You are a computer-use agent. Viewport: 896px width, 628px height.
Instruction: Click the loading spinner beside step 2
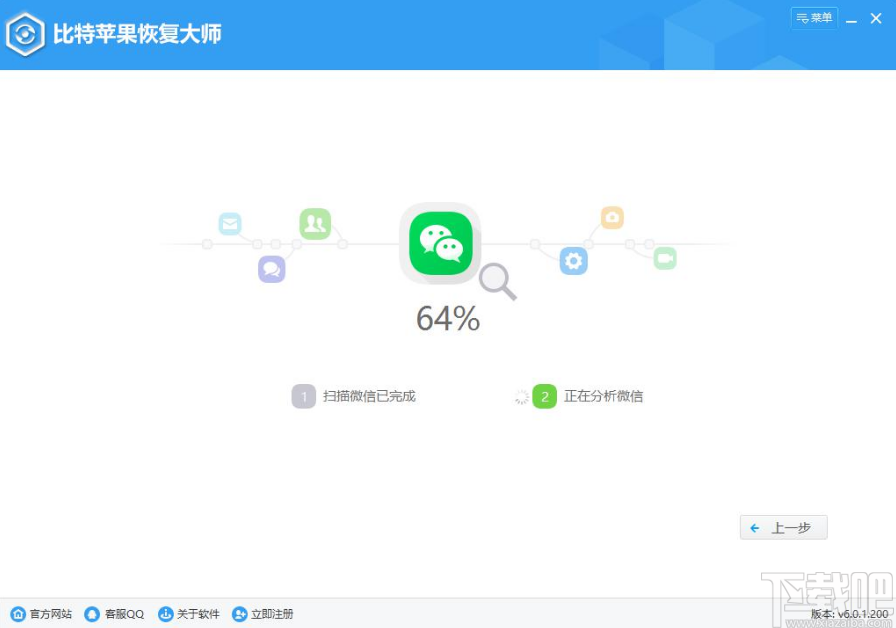(521, 397)
